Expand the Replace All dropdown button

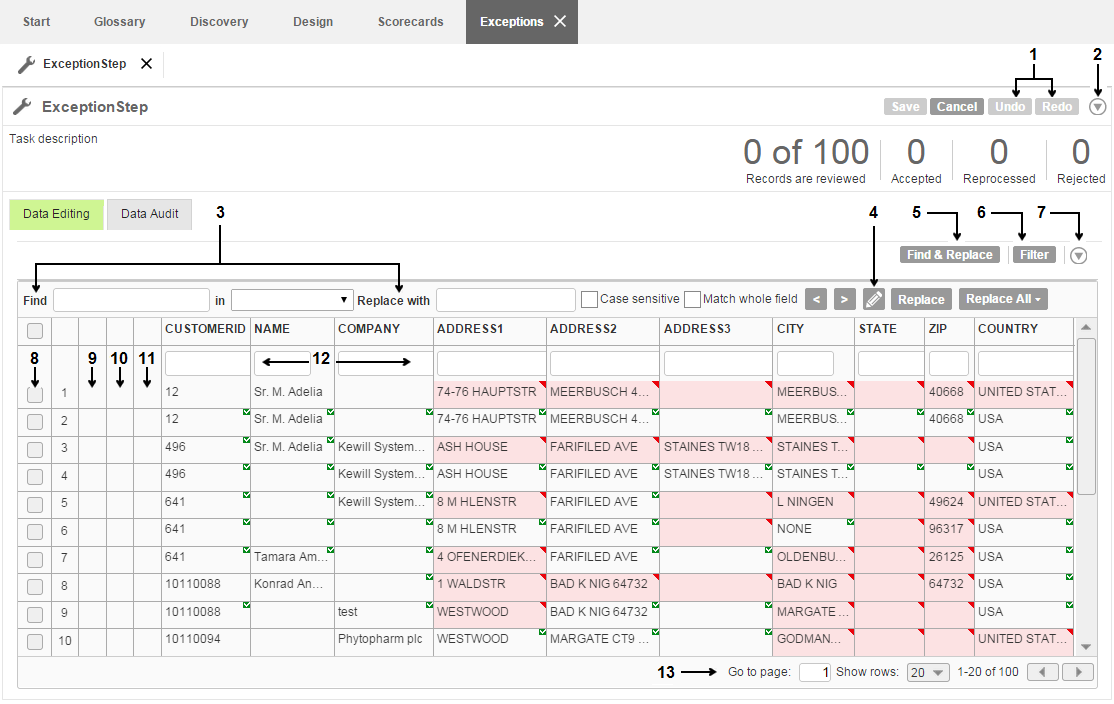pyautogui.click(x=1003, y=299)
